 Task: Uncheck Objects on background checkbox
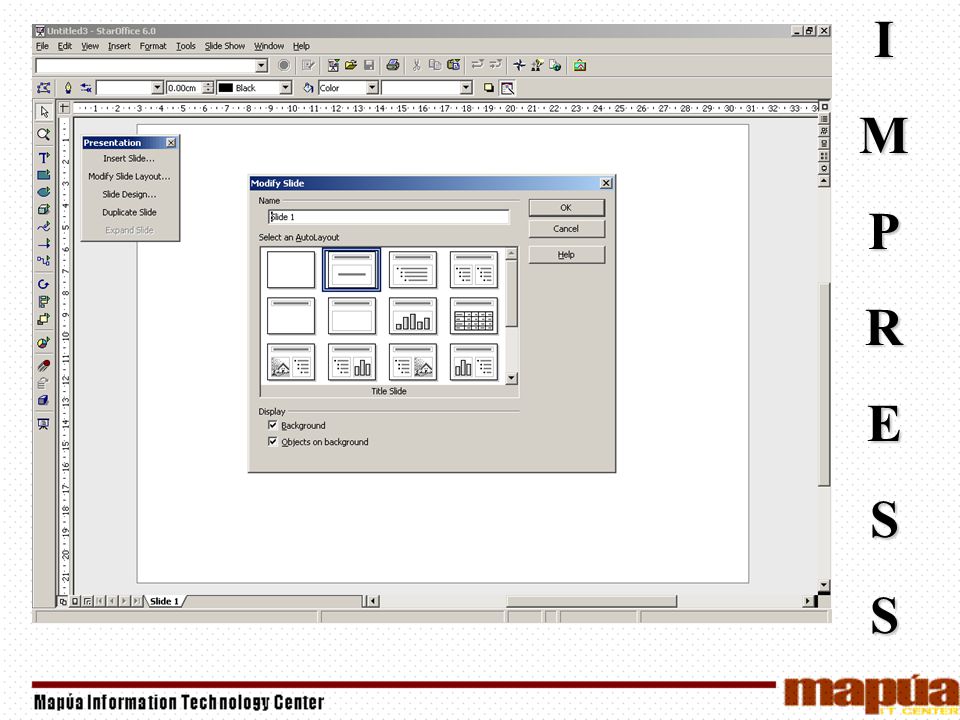(x=272, y=441)
